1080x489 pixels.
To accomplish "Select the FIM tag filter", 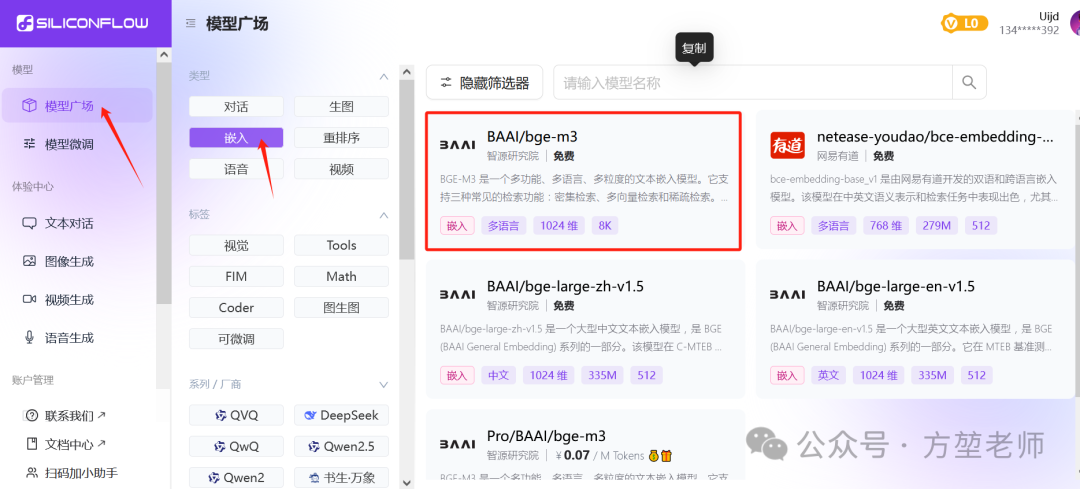I will (x=236, y=276).
